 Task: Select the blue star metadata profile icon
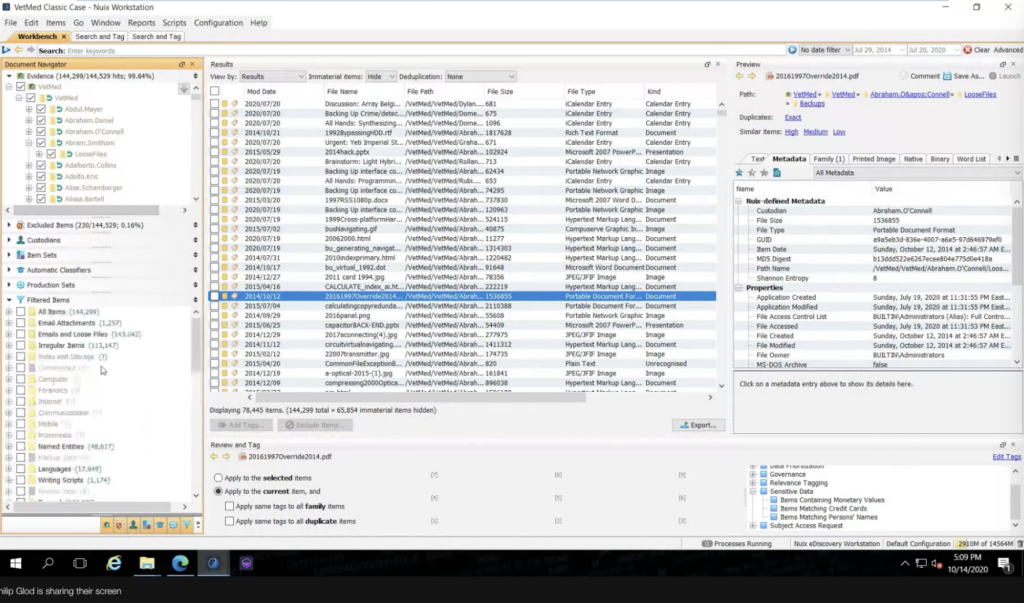(x=739, y=173)
